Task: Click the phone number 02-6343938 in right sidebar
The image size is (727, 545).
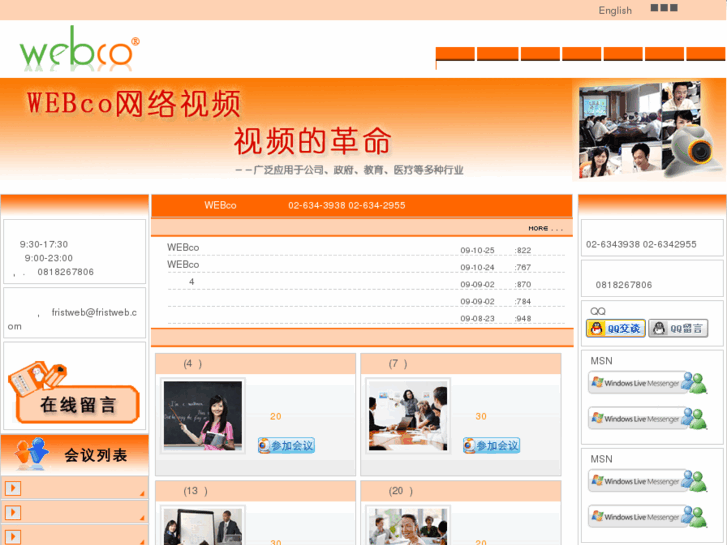Action: click(x=612, y=244)
